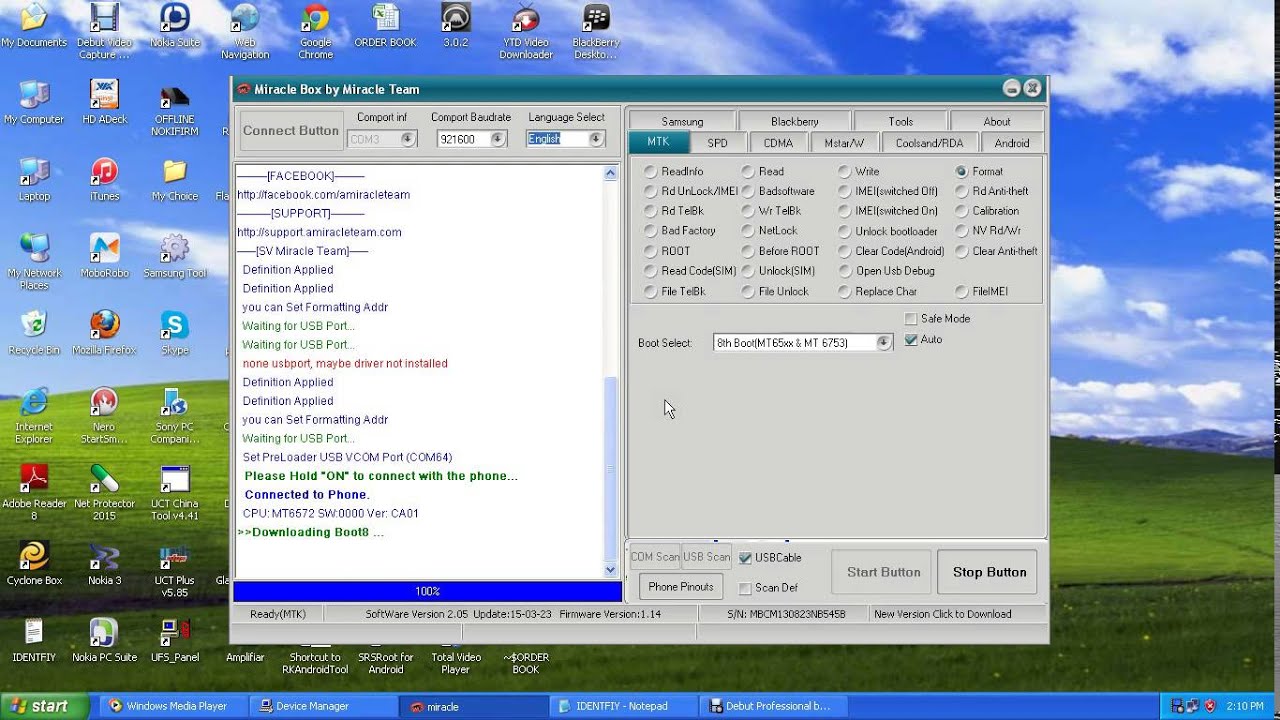
Task: Switch to the Samsung tab
Action: click(x=682, y=121)
